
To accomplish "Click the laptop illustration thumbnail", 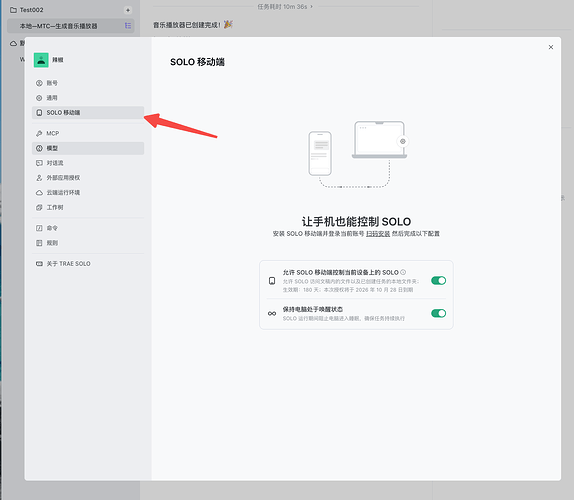I will click(x=379, y=140).
